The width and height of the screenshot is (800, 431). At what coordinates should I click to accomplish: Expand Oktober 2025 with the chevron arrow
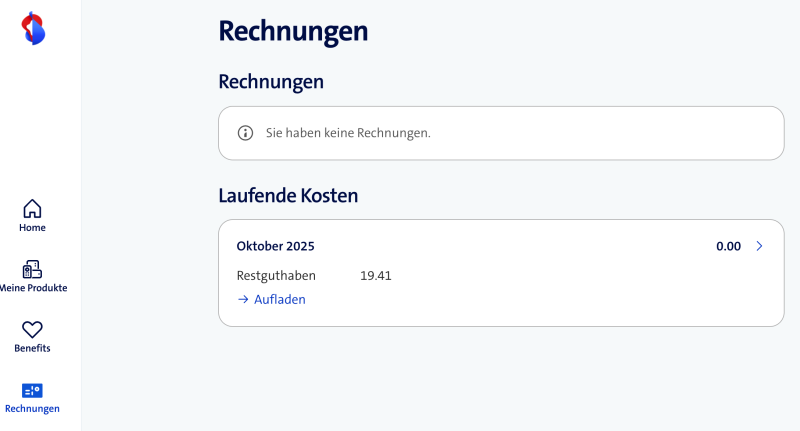point(759,246)
